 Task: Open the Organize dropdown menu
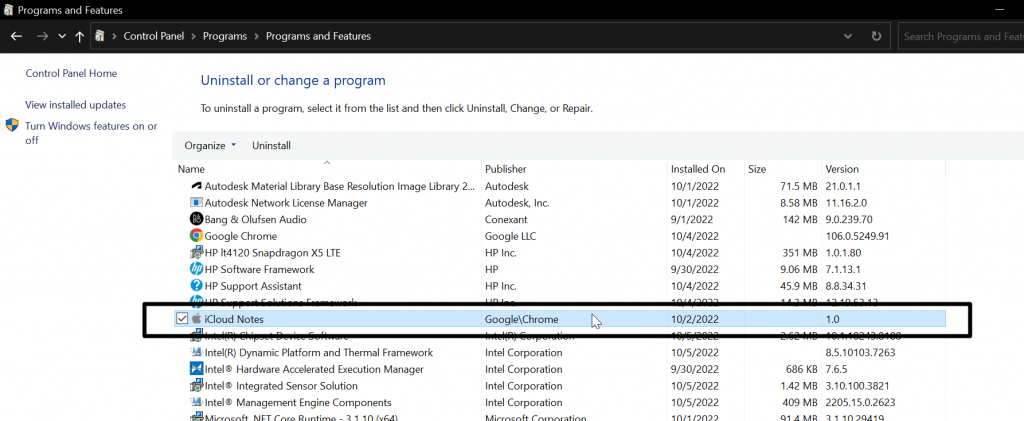coord(210,146)
